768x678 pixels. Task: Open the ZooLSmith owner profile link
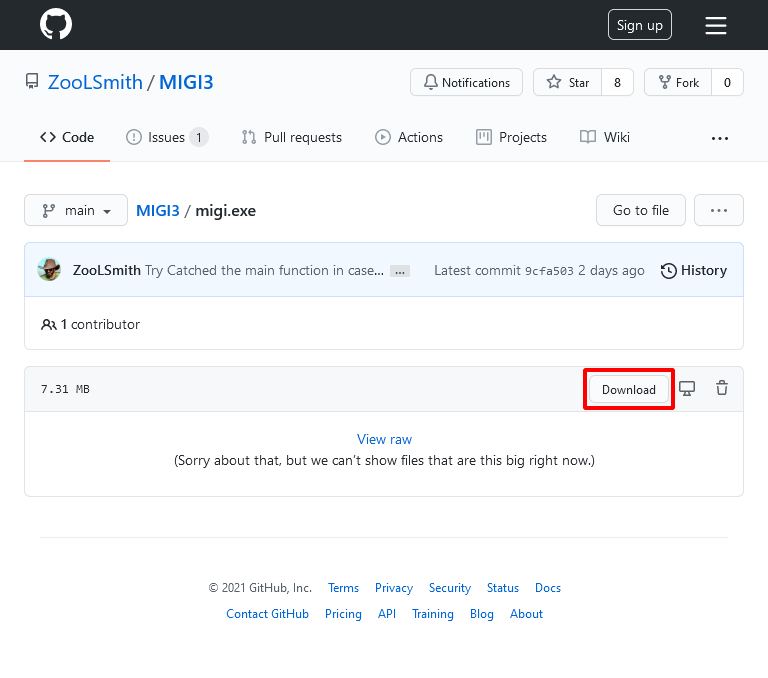tap(95, 82)
